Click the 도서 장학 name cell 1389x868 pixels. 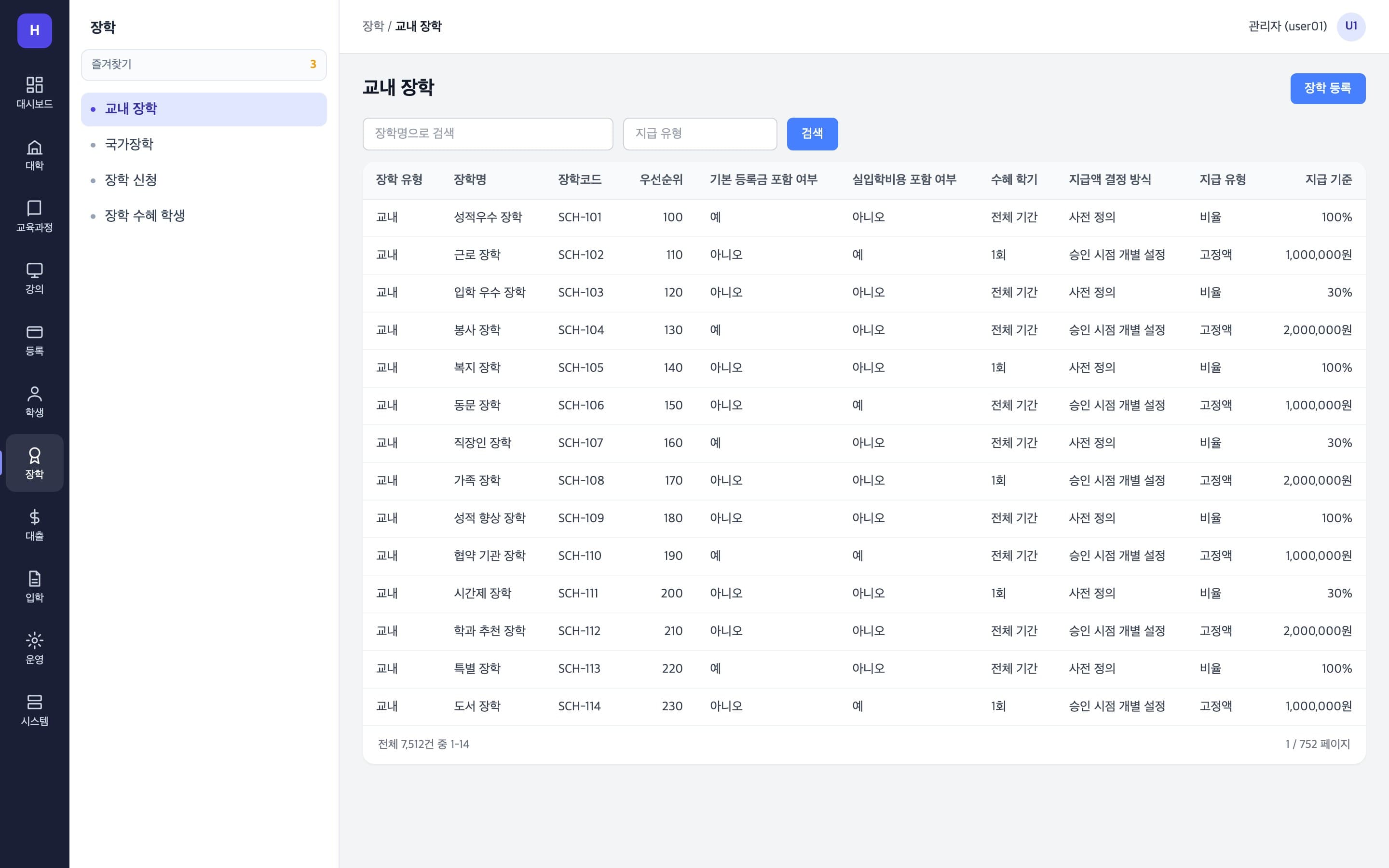pos(477,706)
